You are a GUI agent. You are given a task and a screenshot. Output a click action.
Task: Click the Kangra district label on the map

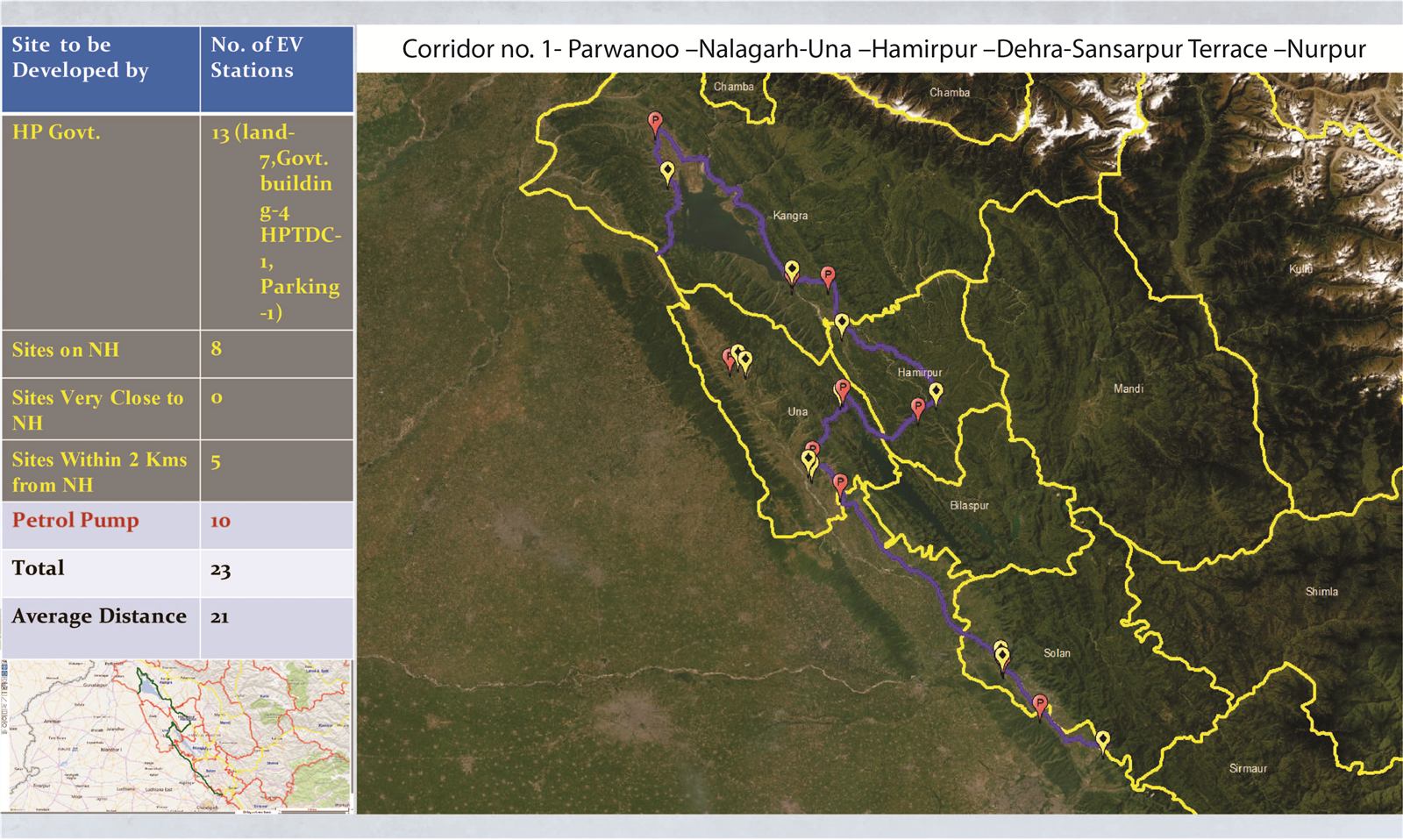pyautogui.click(x=790, y=216)
